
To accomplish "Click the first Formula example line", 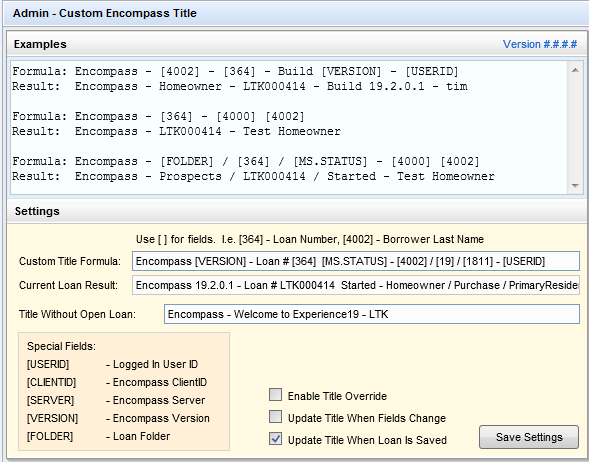I will pyautogui.click(x=235, y=71).
